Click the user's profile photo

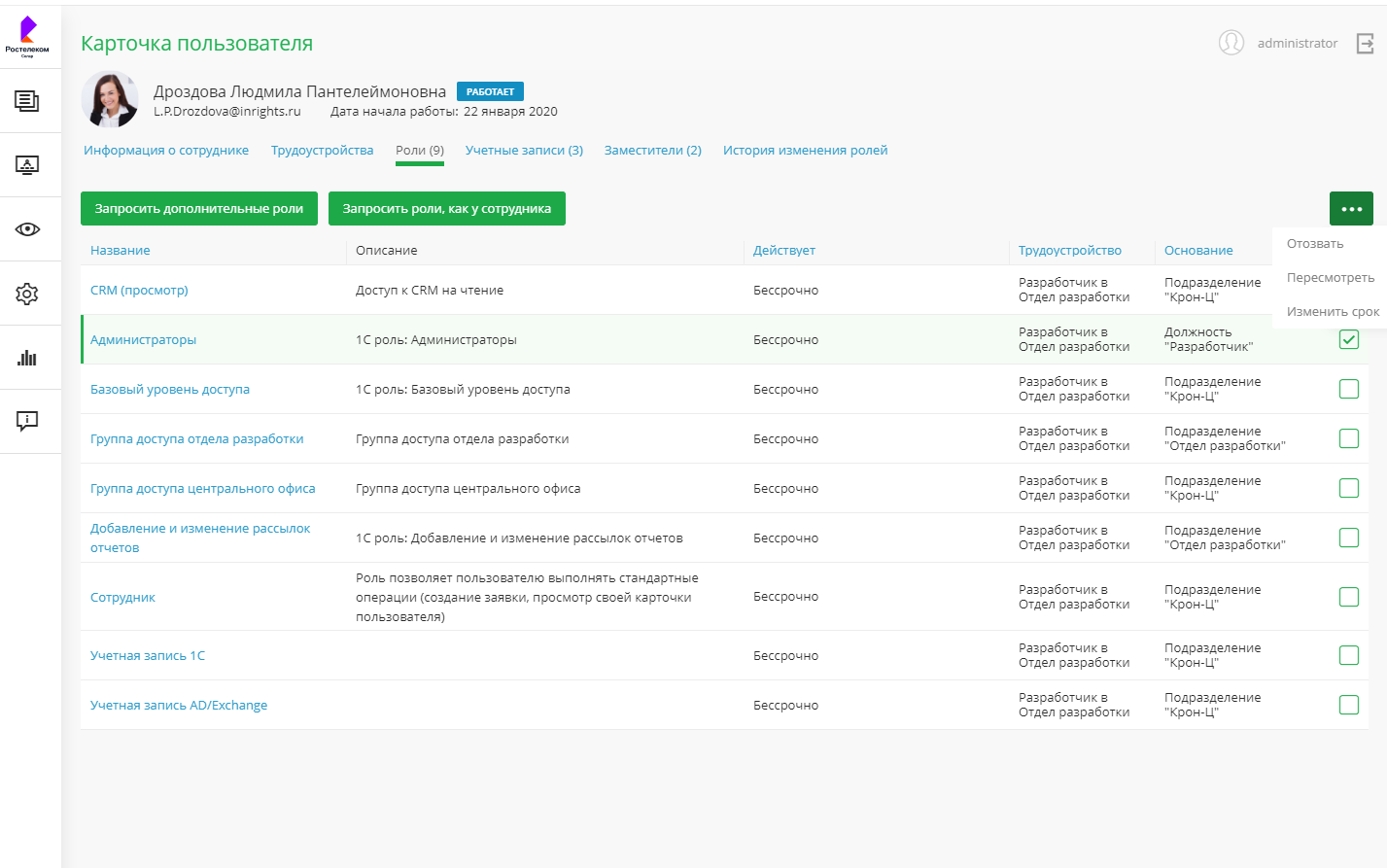[x=110, y=99]
